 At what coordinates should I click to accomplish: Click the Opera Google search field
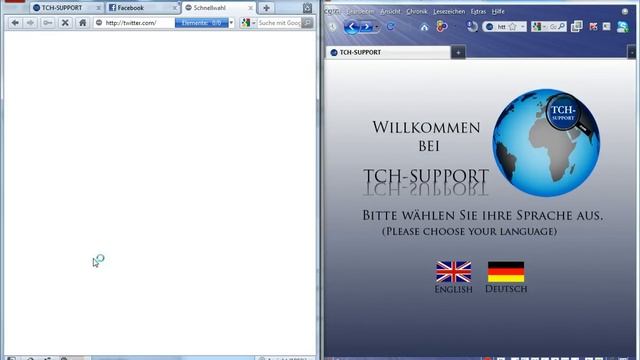tap(280, 23)
